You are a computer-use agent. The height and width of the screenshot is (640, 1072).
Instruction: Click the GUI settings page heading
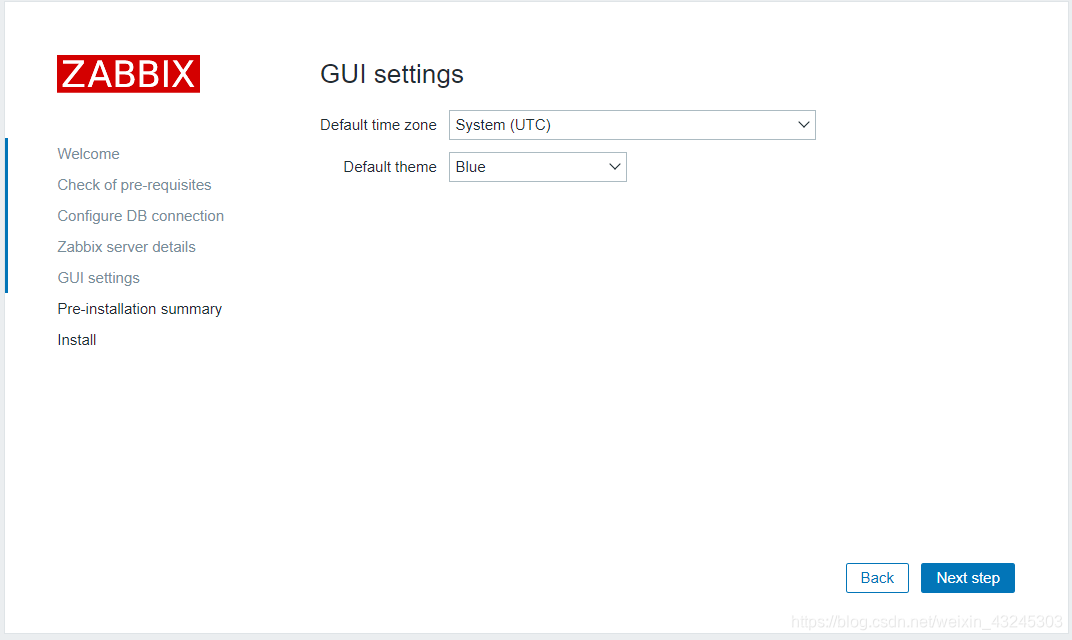tap(391, 74)
